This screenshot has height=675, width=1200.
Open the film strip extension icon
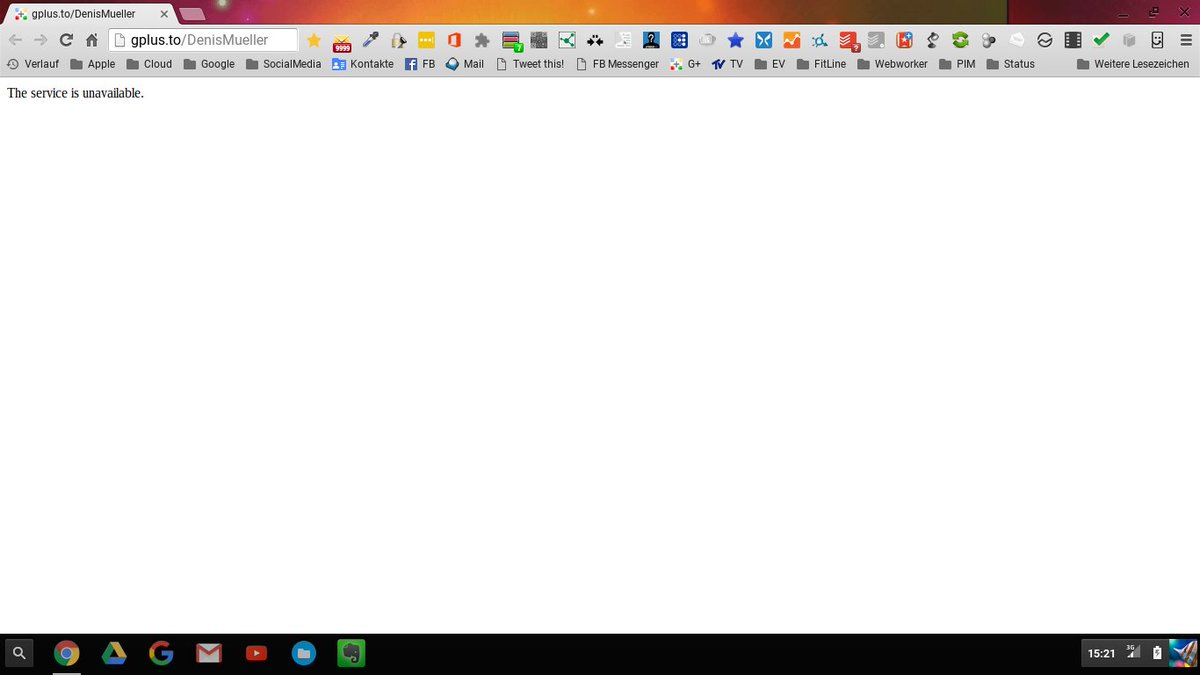(1073, 40)
